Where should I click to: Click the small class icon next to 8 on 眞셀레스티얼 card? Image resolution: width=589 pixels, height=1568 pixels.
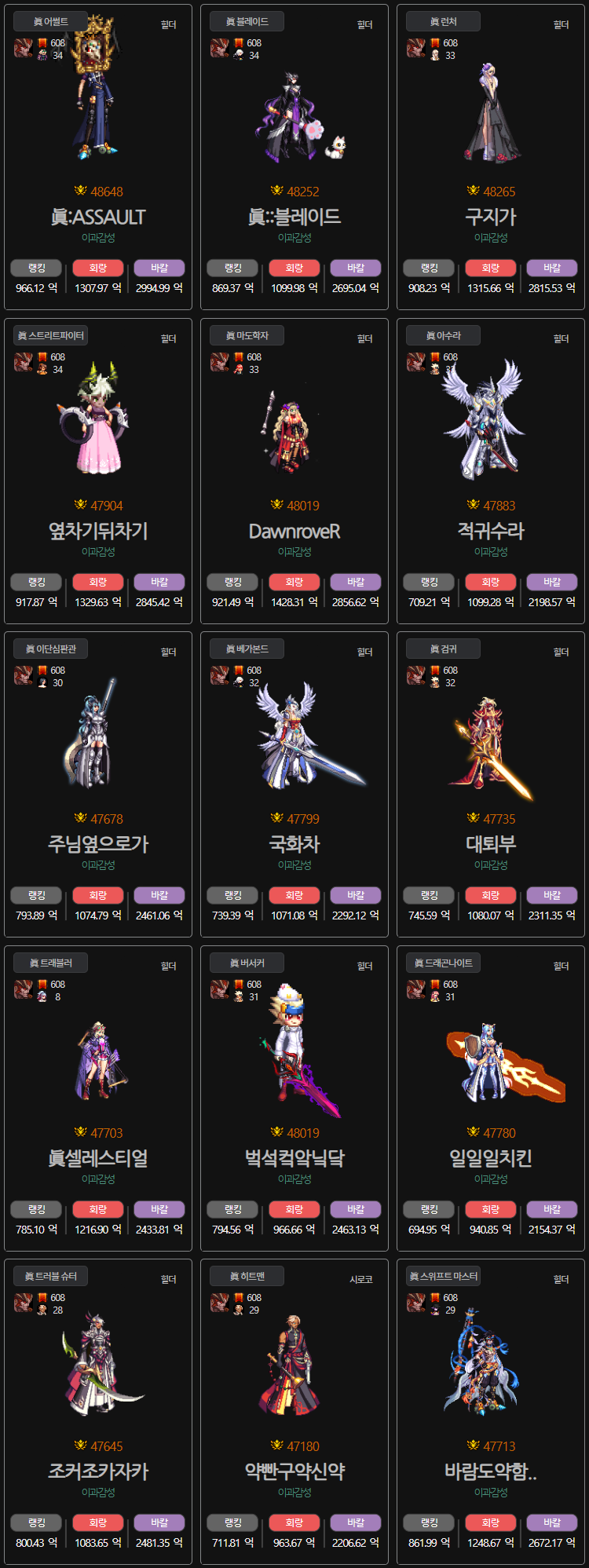(42, 996)
